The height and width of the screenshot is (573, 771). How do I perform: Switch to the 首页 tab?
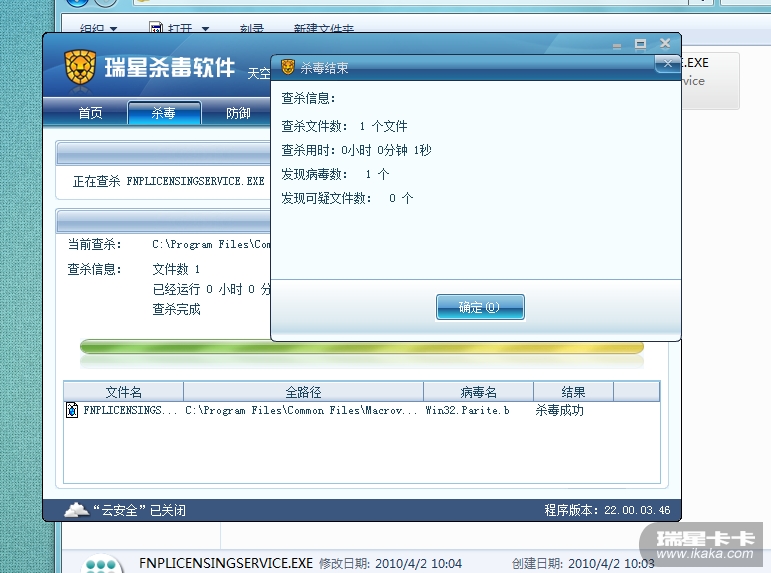coord(90,113)
